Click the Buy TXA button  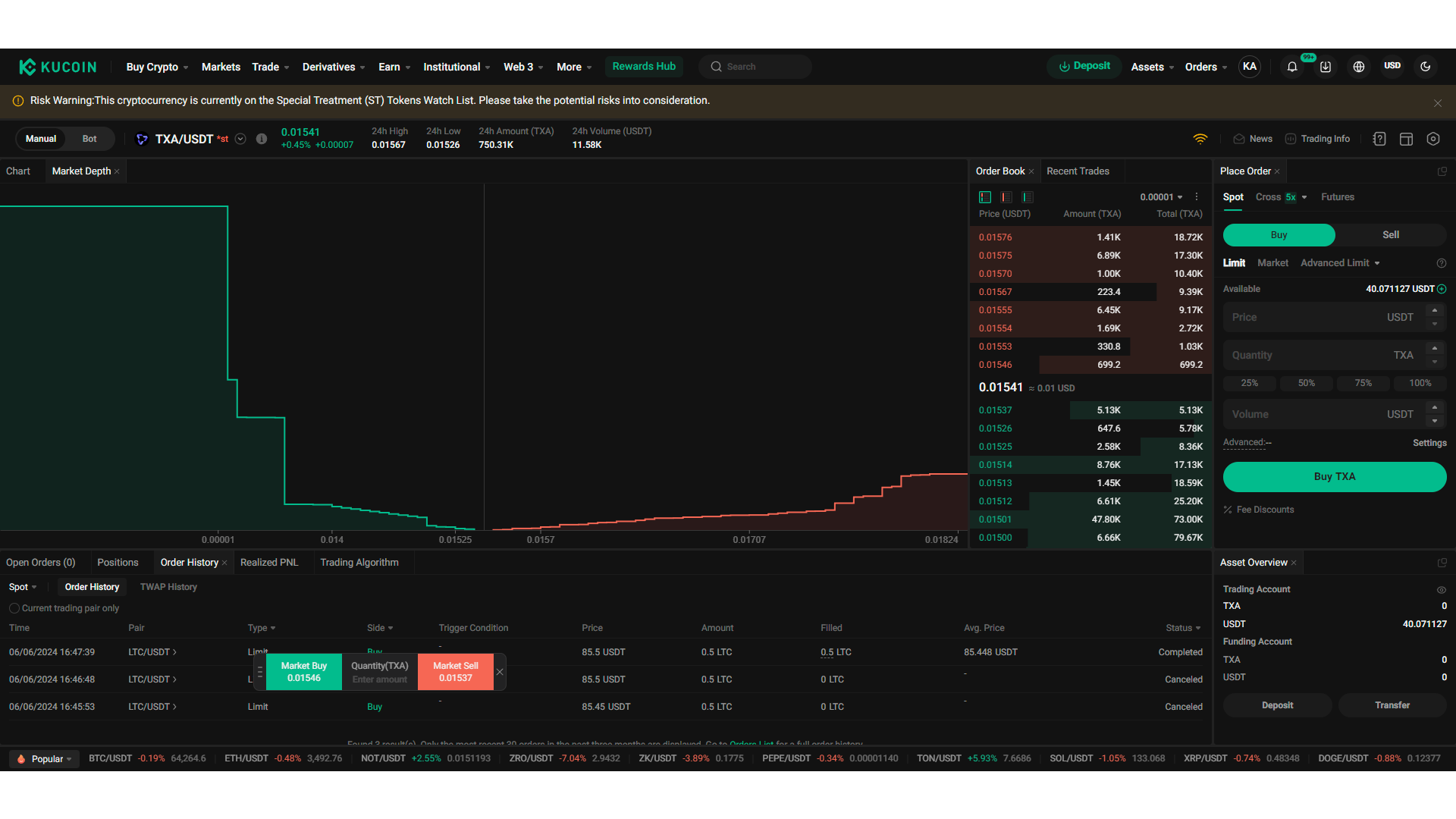[x=1334, y=476]
